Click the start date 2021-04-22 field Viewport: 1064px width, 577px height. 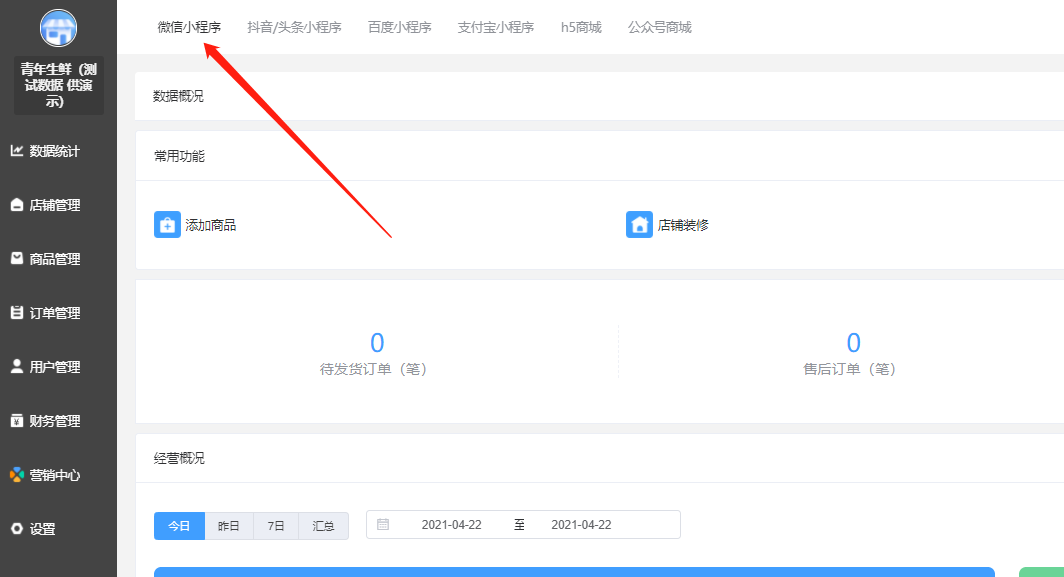(x=451, y=525)
